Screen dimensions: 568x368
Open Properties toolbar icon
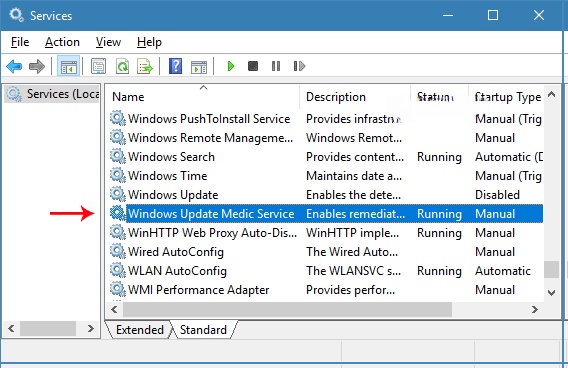coord(99,66)
